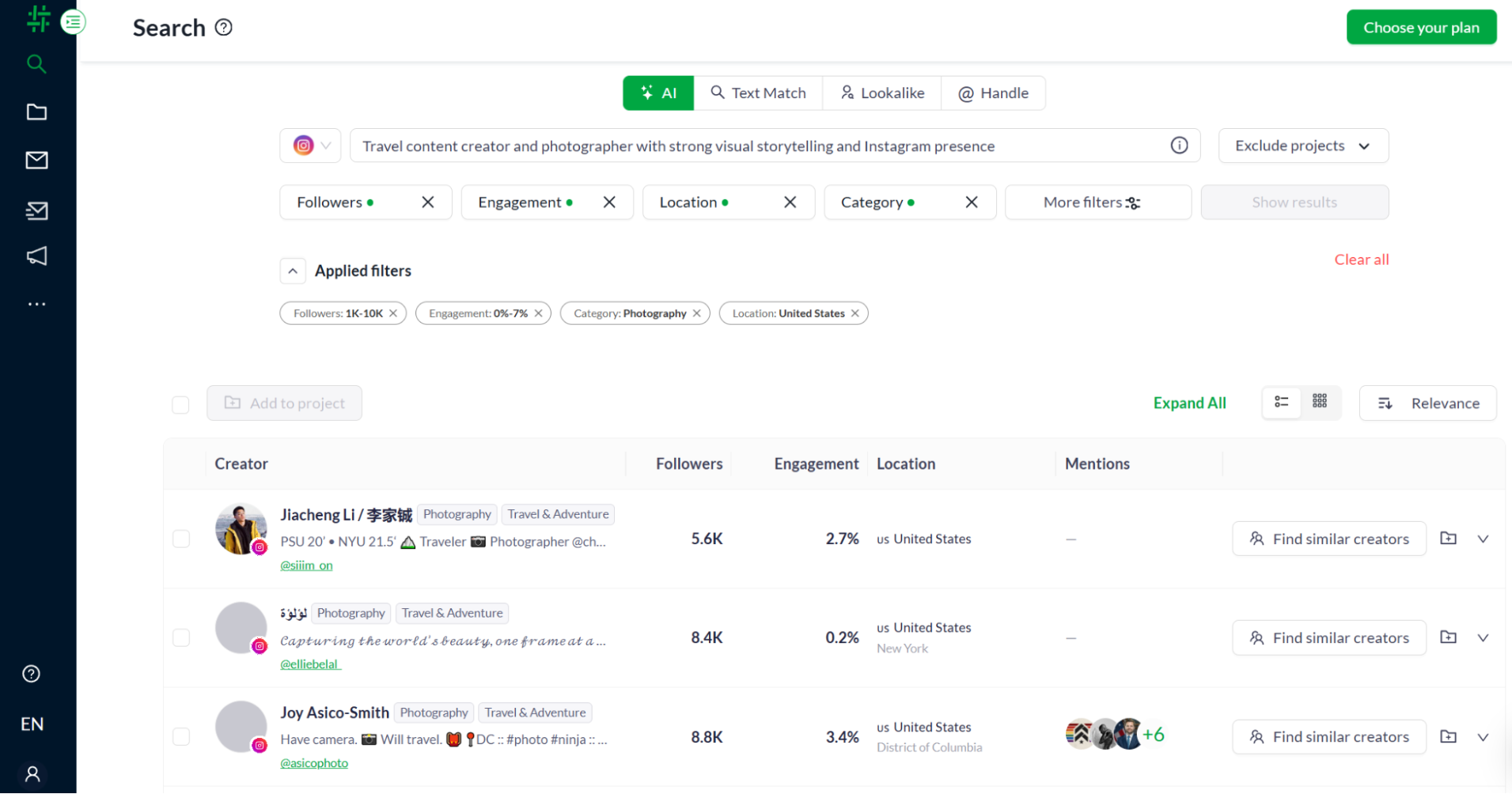The height and width of the screenshot is (794, 1512).
Task: Open the mail envelope icon in sidebar
Action: (36, 161)
